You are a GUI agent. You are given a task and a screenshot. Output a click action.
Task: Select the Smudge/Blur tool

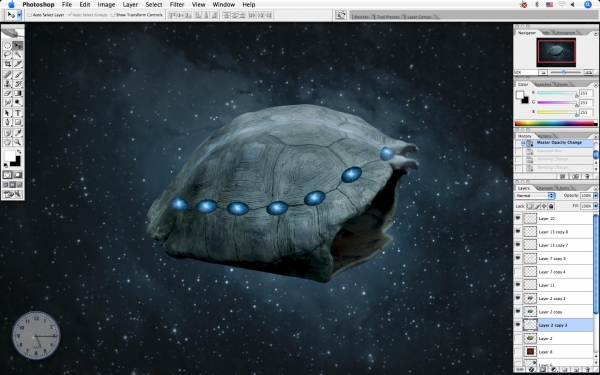(x=7, y=102)
